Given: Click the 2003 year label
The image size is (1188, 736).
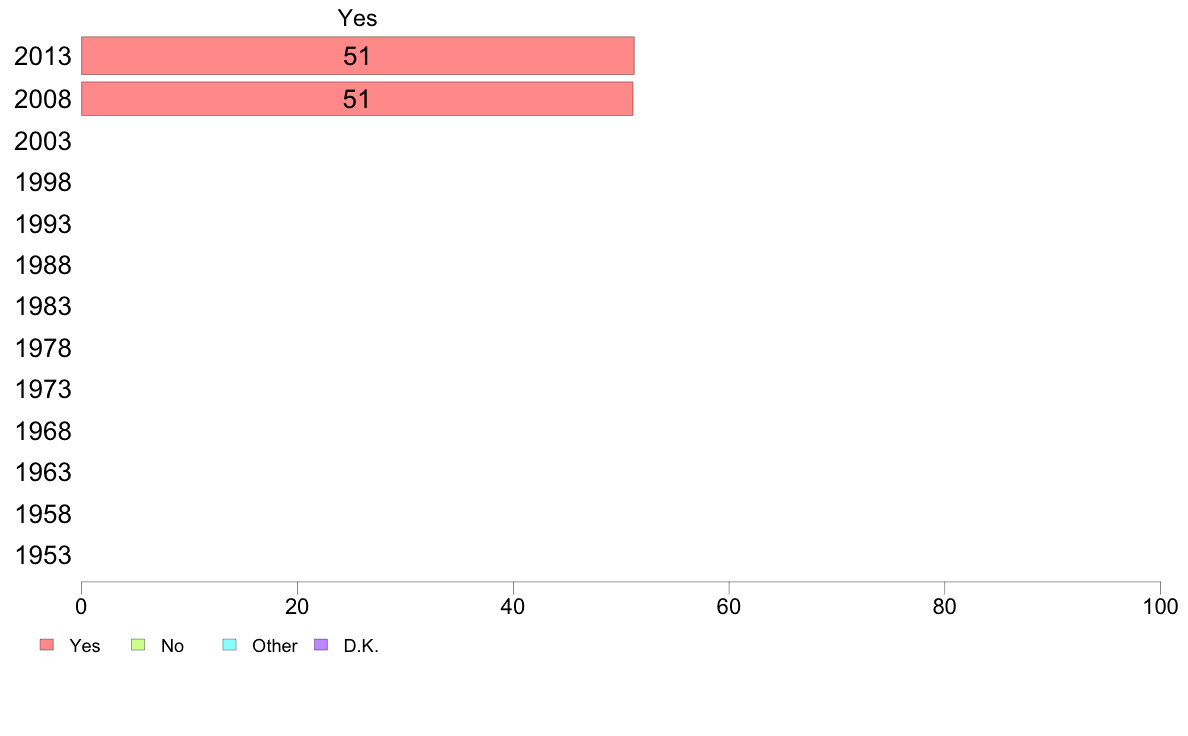Looking at the screenshot, I should [43, 141].
